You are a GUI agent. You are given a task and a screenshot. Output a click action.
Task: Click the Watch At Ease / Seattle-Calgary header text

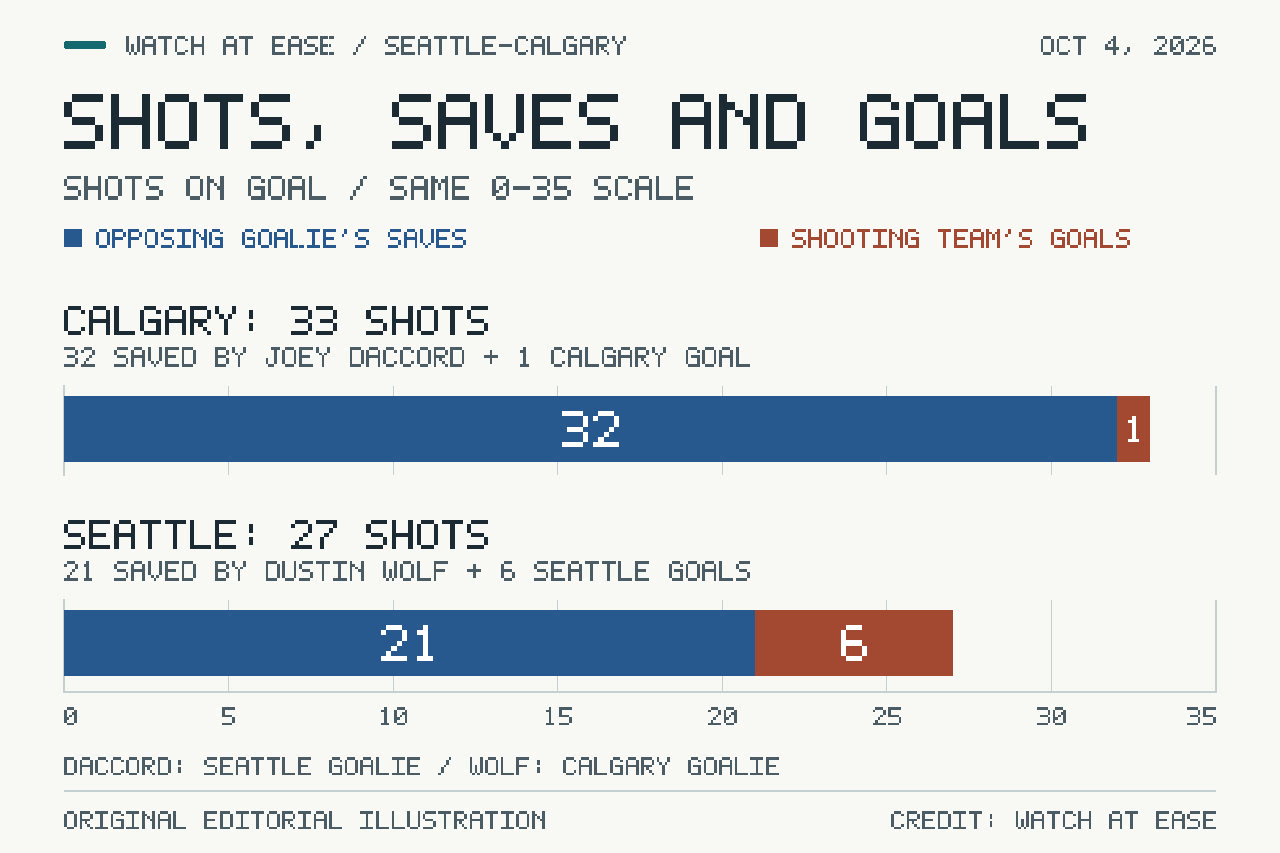(x=376, y=46)
